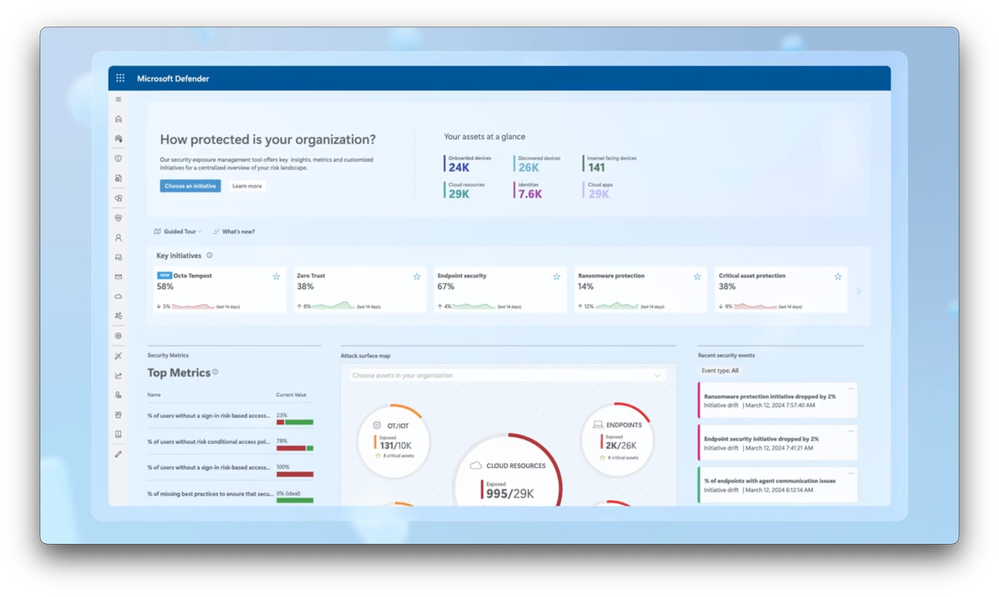Click the 78% metric progress bar
Image resolution: width=999 pixels, height=597 pixels.
pyautogui.click(x=295, y=449)
